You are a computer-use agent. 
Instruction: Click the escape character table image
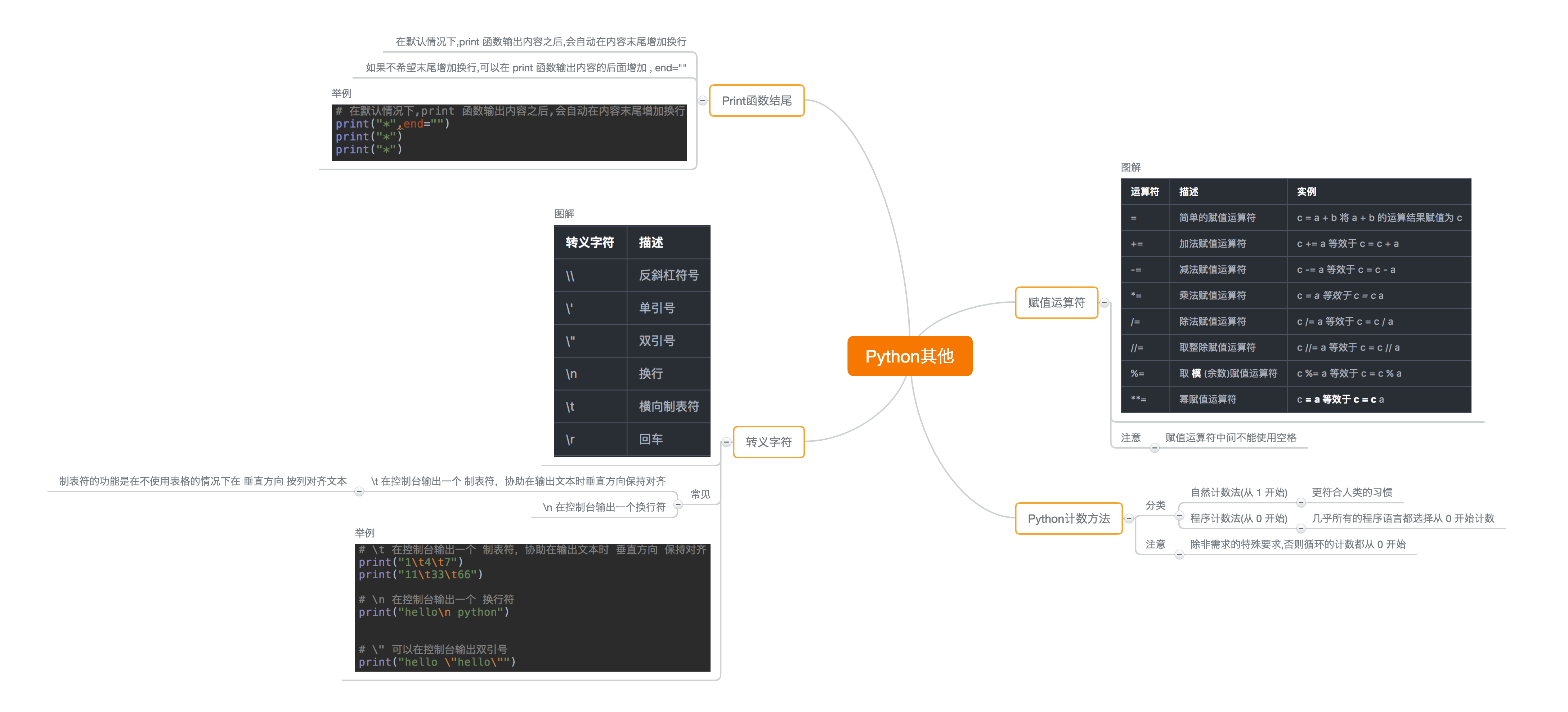632,341
